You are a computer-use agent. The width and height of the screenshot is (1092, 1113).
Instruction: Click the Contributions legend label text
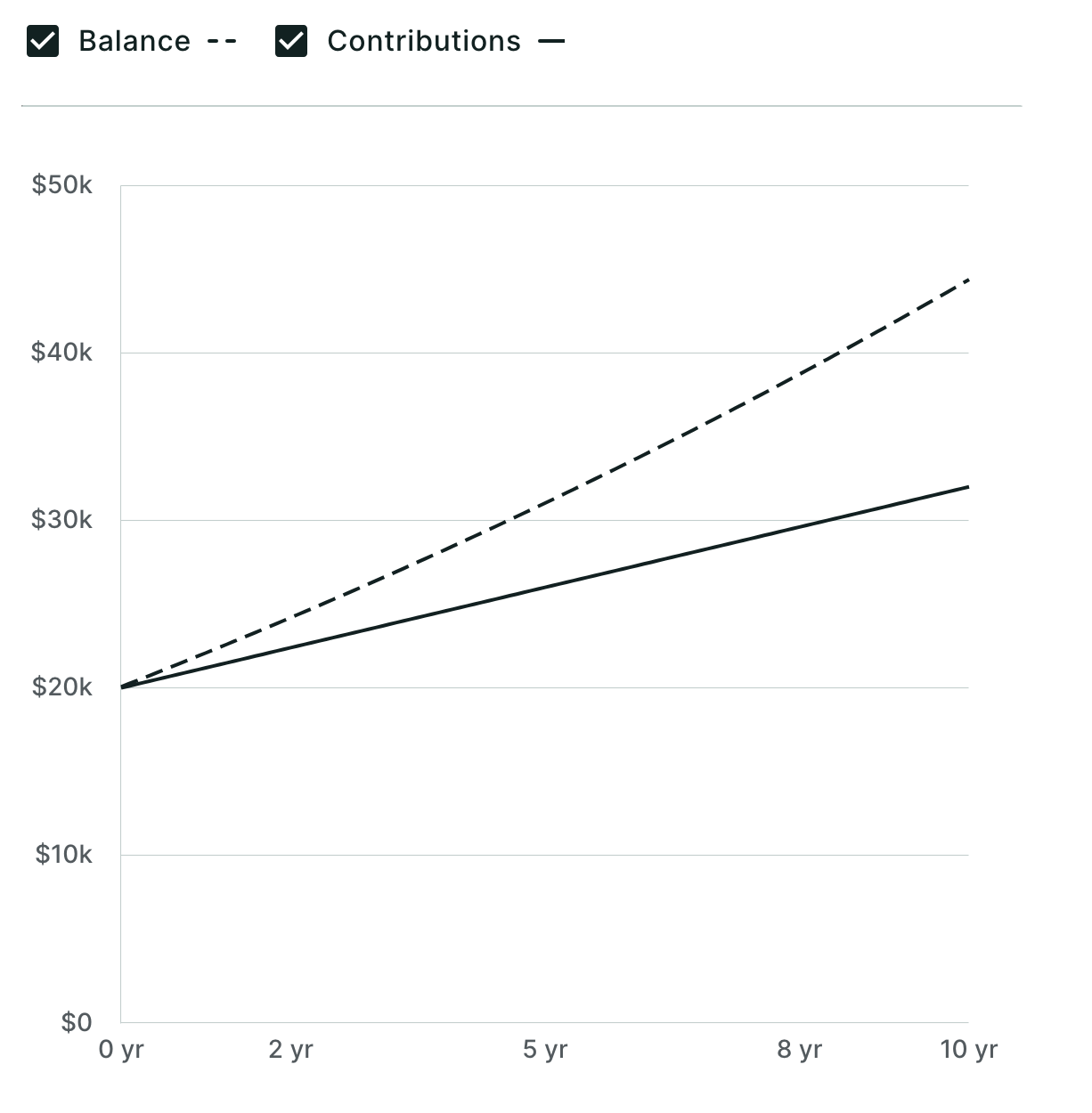pos(424,42)
